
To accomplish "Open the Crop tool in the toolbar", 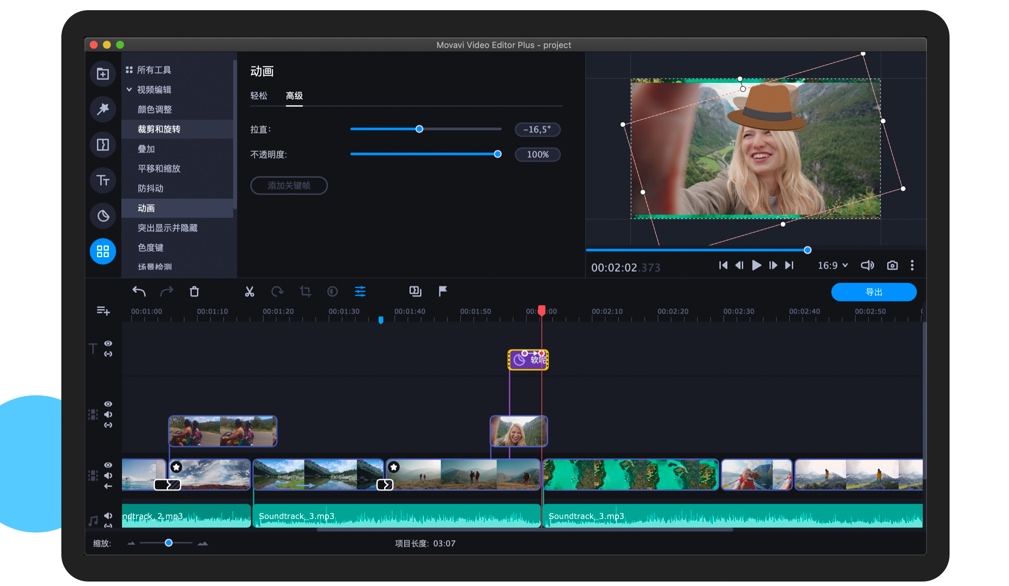I will point(305,291).
